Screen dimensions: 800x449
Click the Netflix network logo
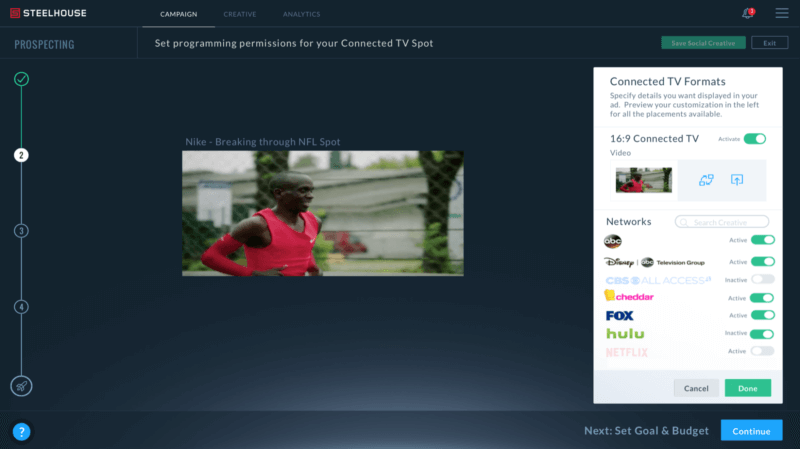coord(627,352)
